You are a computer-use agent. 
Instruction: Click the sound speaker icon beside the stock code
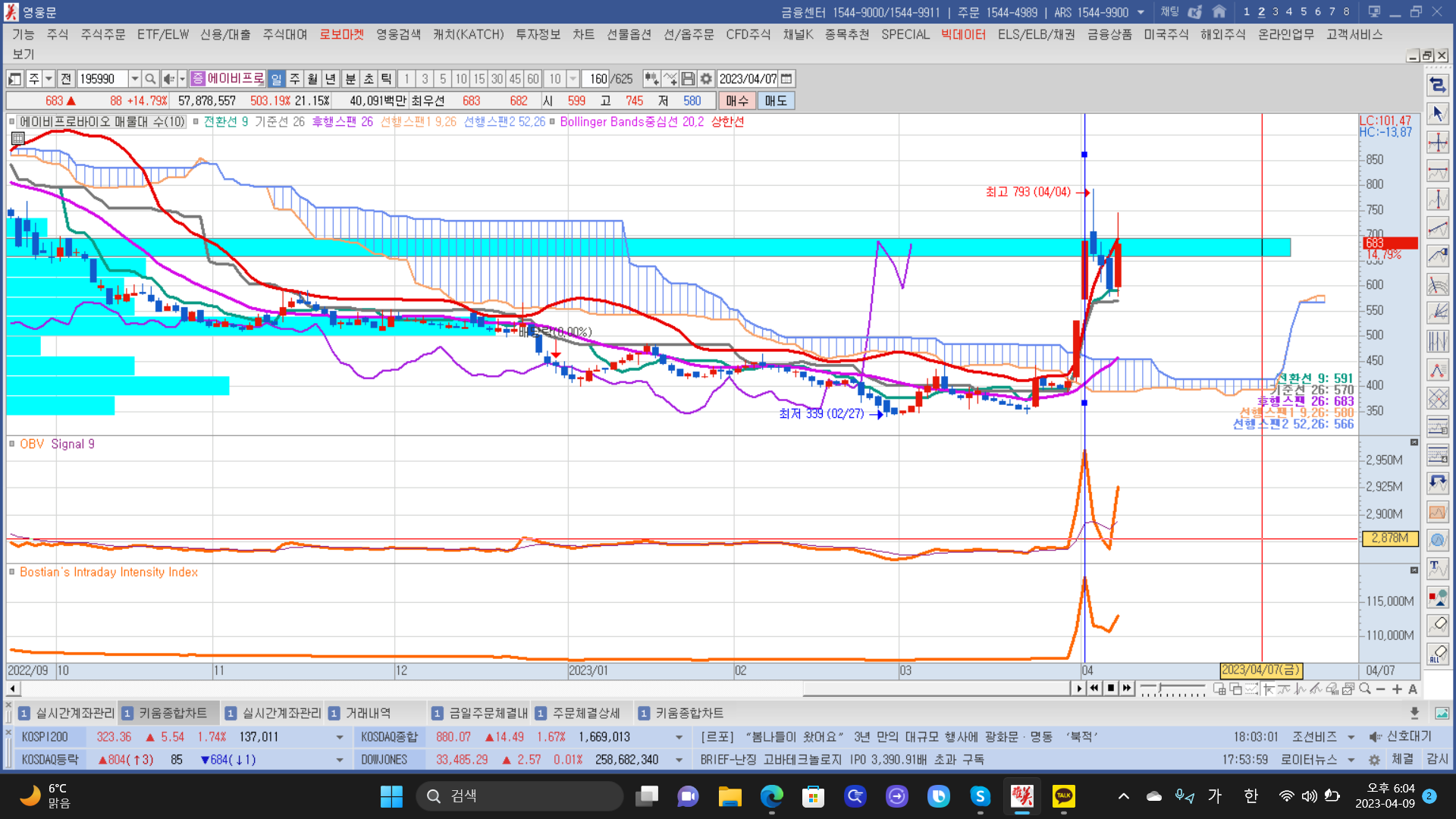(169, 79)
